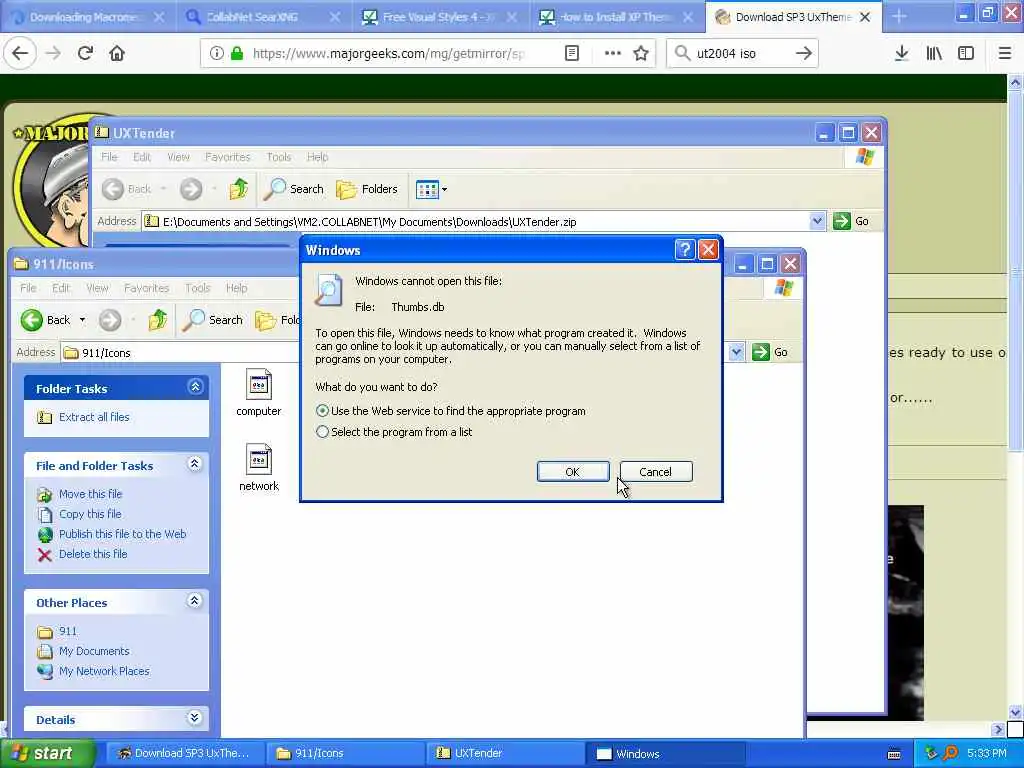Click Cancel in Windows dialog
Viewport: 1024px width, 768px height.
(656, 472)
